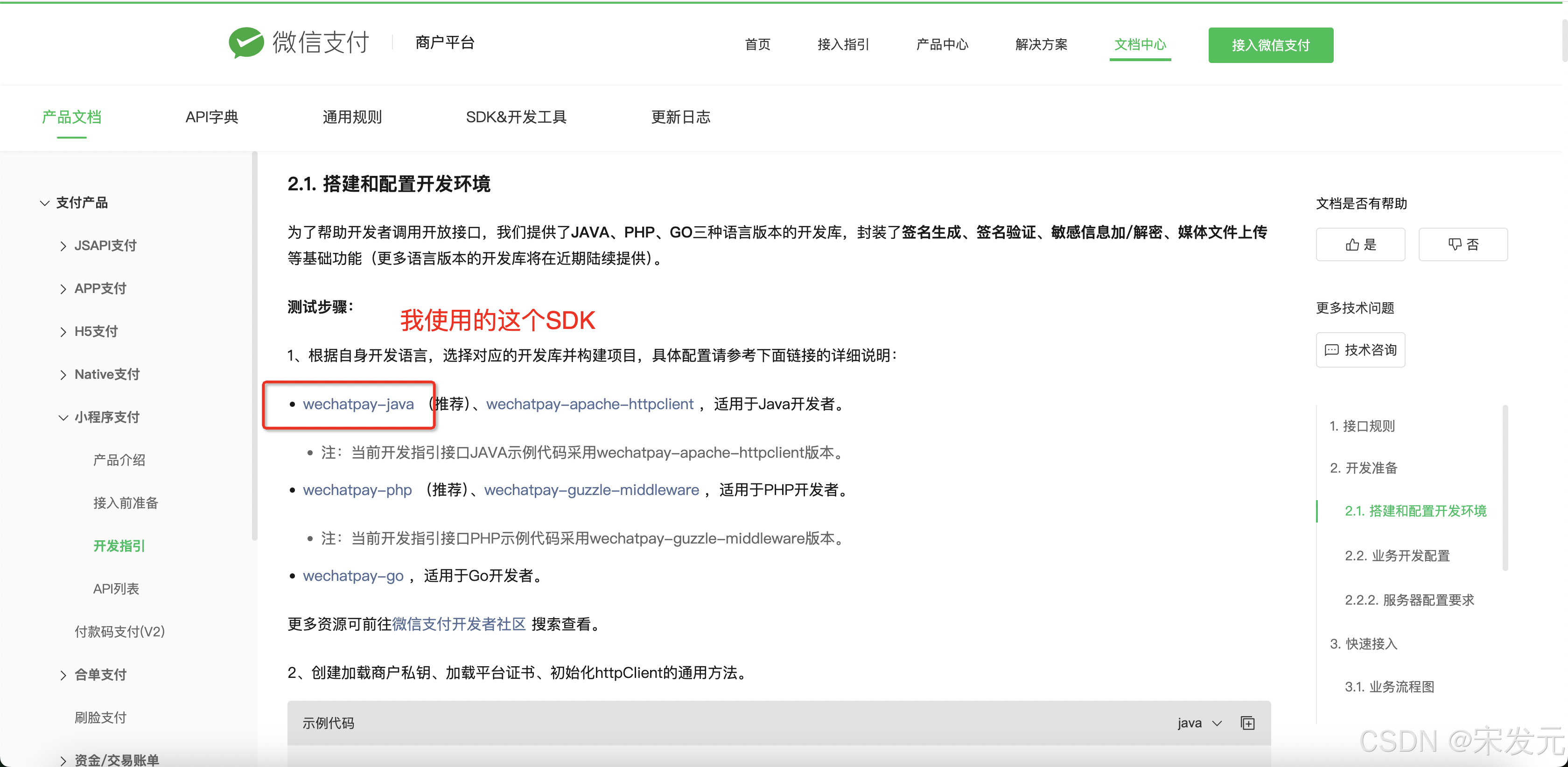Image resolution: width=1568 pixels, height=767 pixels.
Task: Open the SDK&开发工具 tab
Action: click(516, 117)
